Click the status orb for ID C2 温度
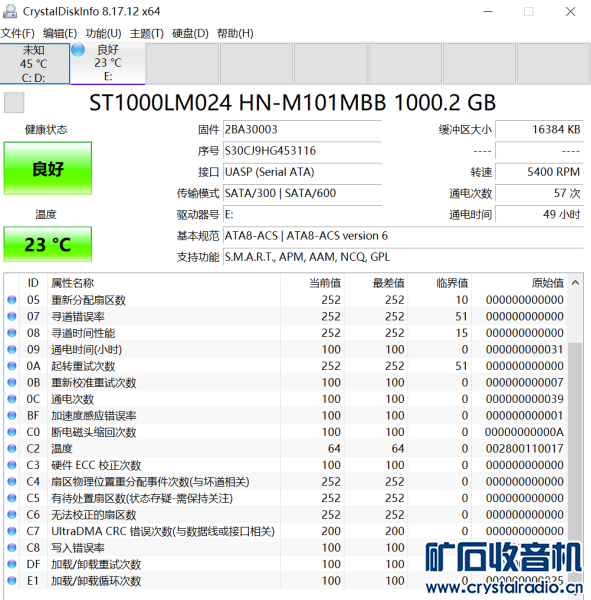 [x=12, y=448]
